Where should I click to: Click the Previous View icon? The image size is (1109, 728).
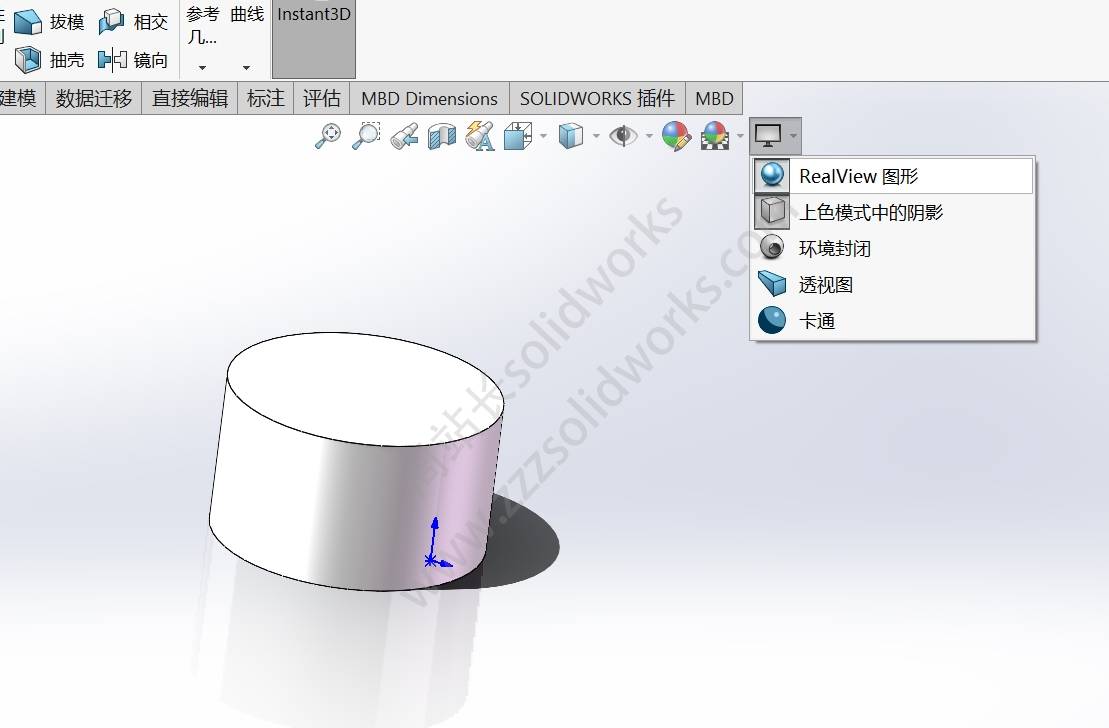coord(404,136)
